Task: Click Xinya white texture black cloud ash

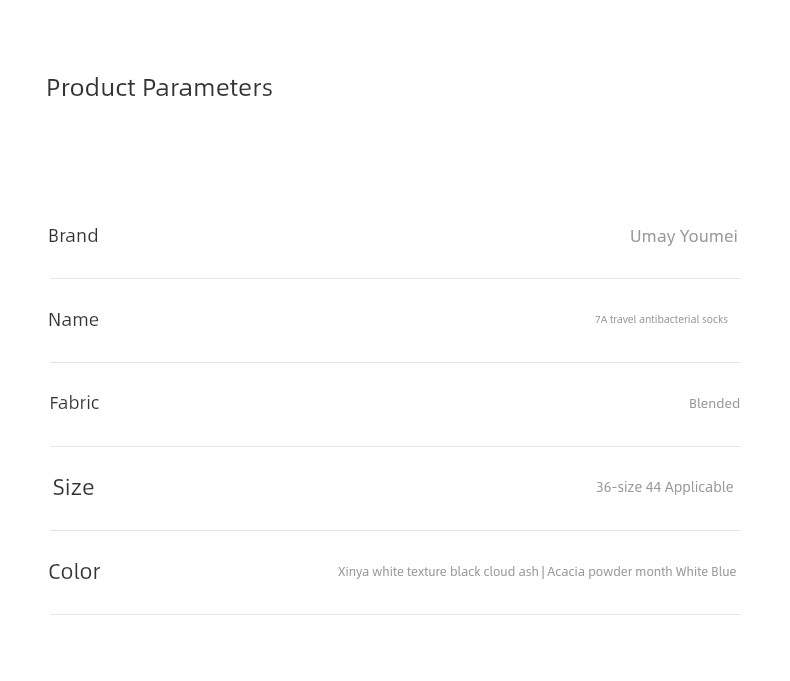Action: click(x=438, y=572)
